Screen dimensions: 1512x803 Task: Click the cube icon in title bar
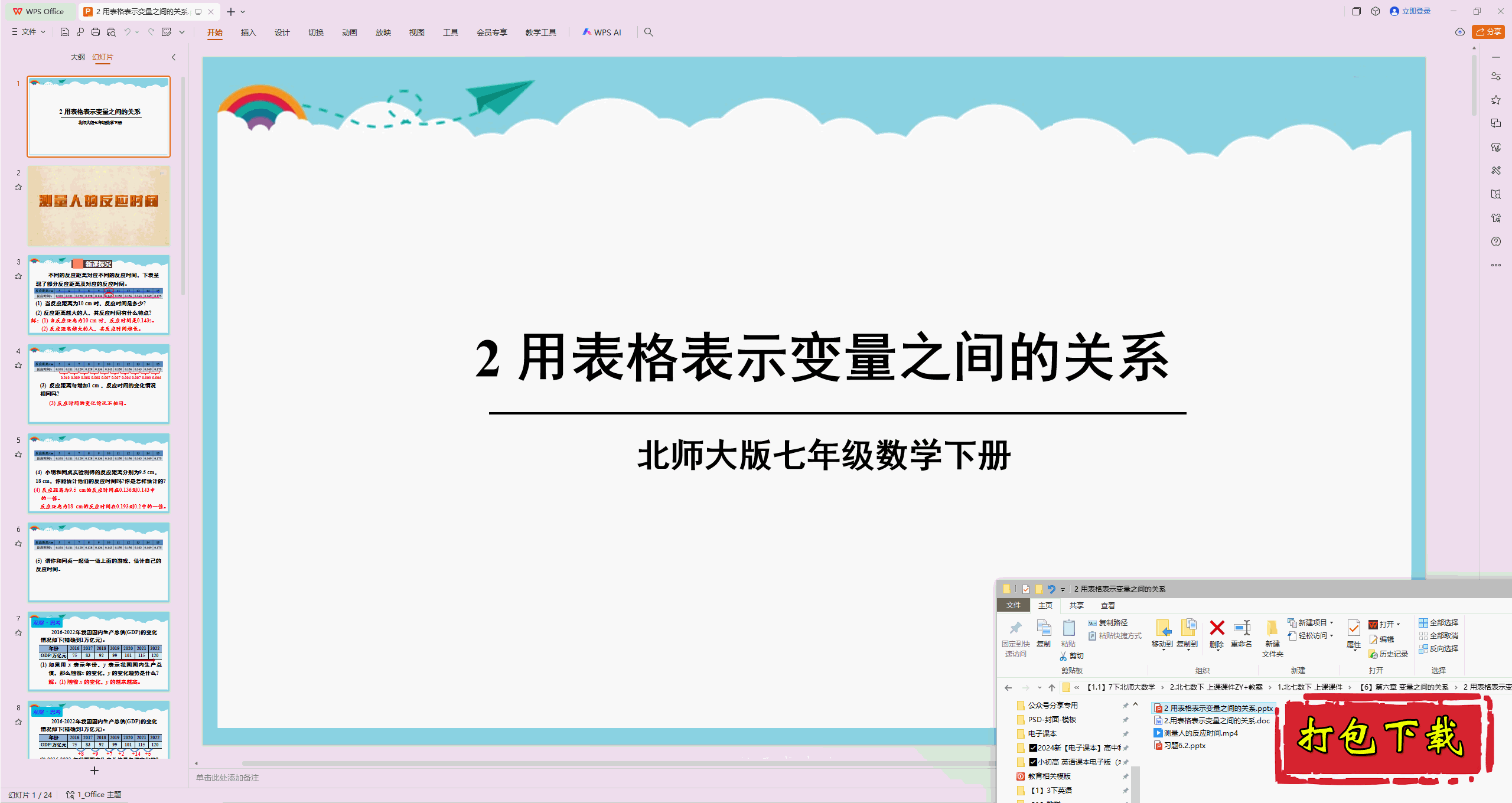coord(1376,11)
